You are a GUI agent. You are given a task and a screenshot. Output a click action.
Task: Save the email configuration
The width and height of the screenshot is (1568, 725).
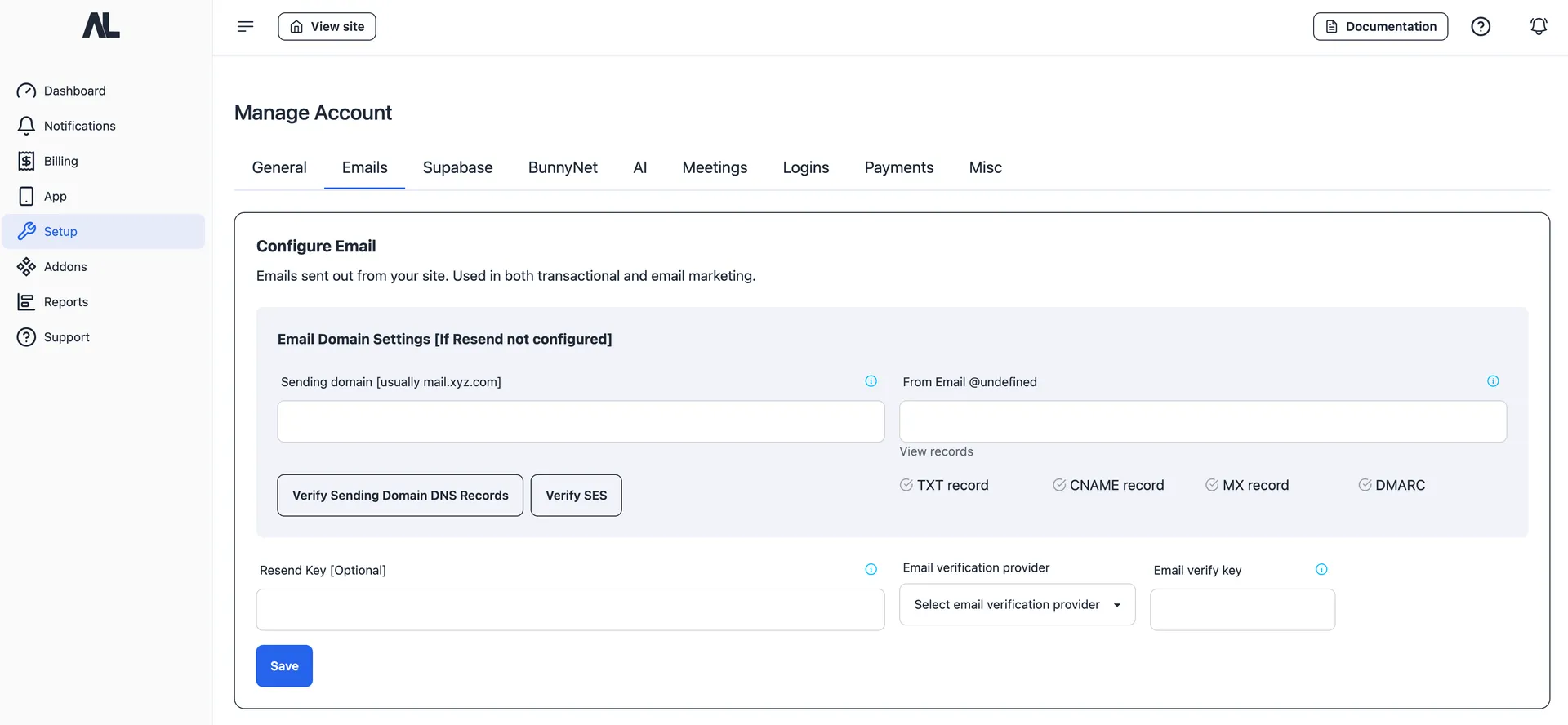(x=284, y=666)
